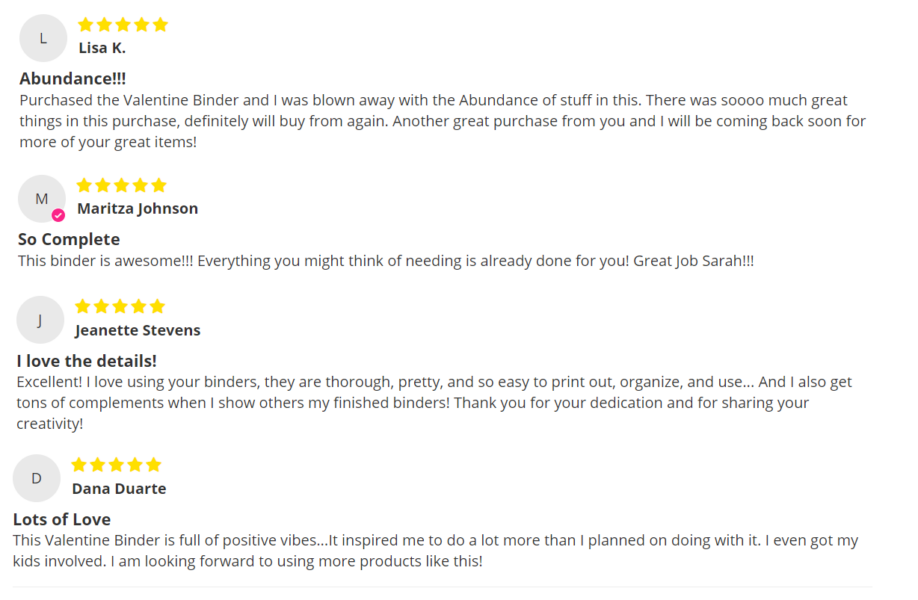
Task: Click Maritza Johnson's "M" avatar circle
Action: click(42, 199)
